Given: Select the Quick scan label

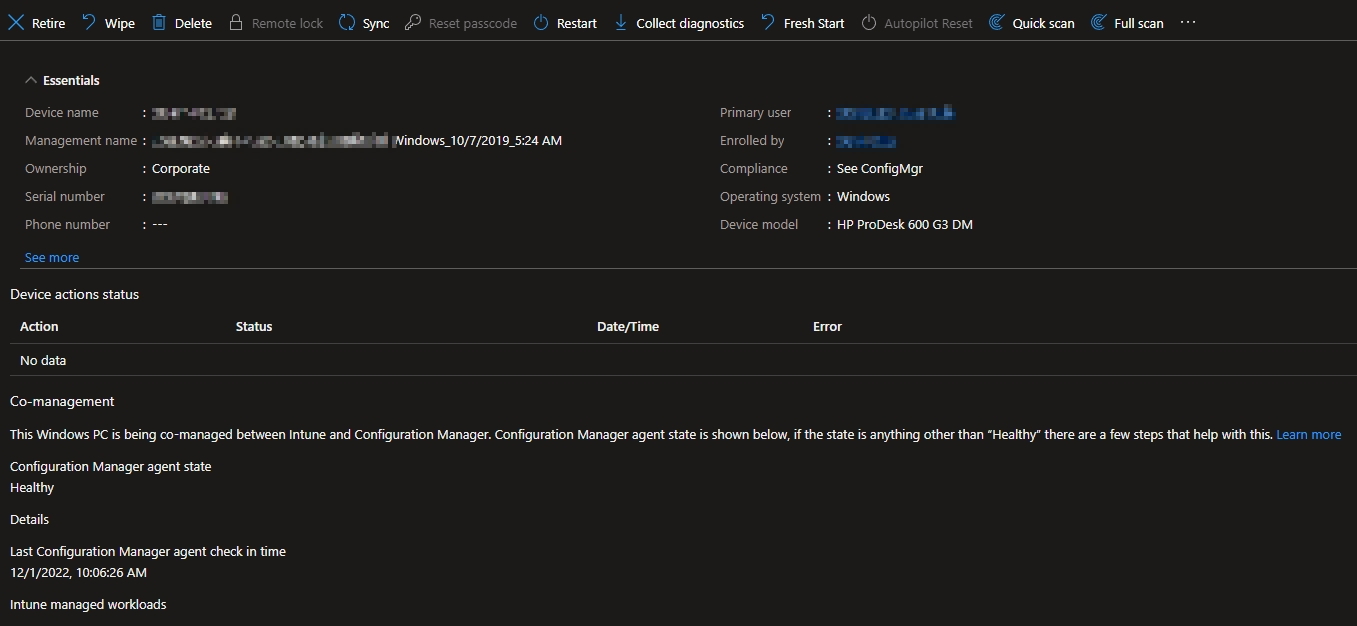Looking at the screenshot, I should 1044,23.
